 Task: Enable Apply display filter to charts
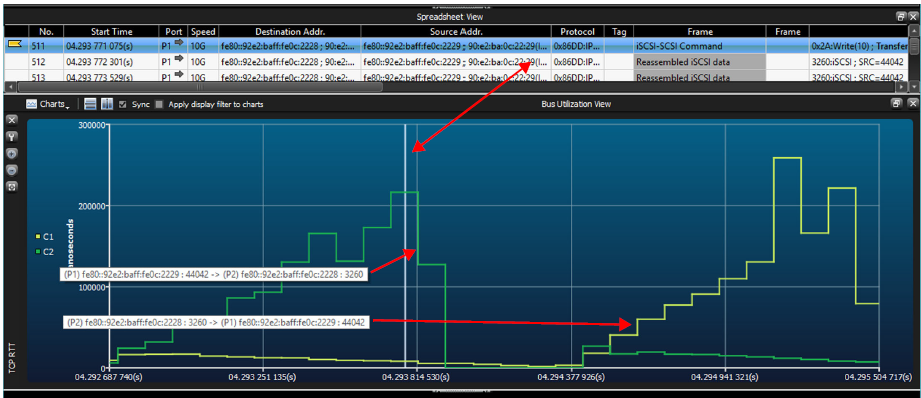159,104
